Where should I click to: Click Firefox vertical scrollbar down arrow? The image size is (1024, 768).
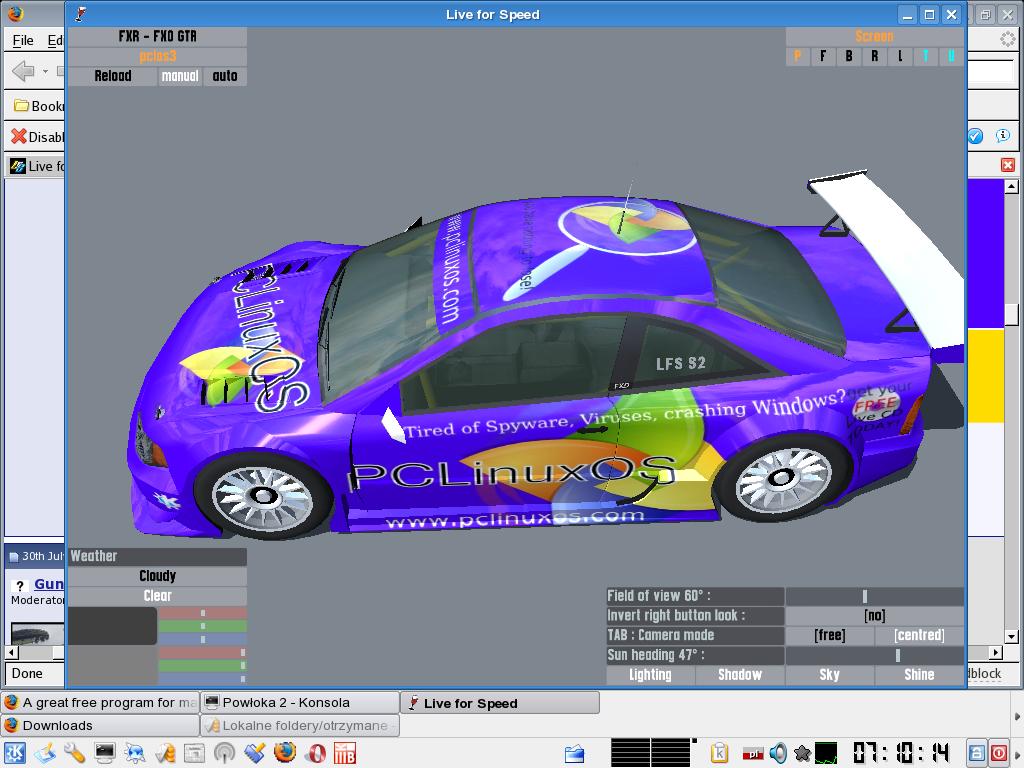1012,636
